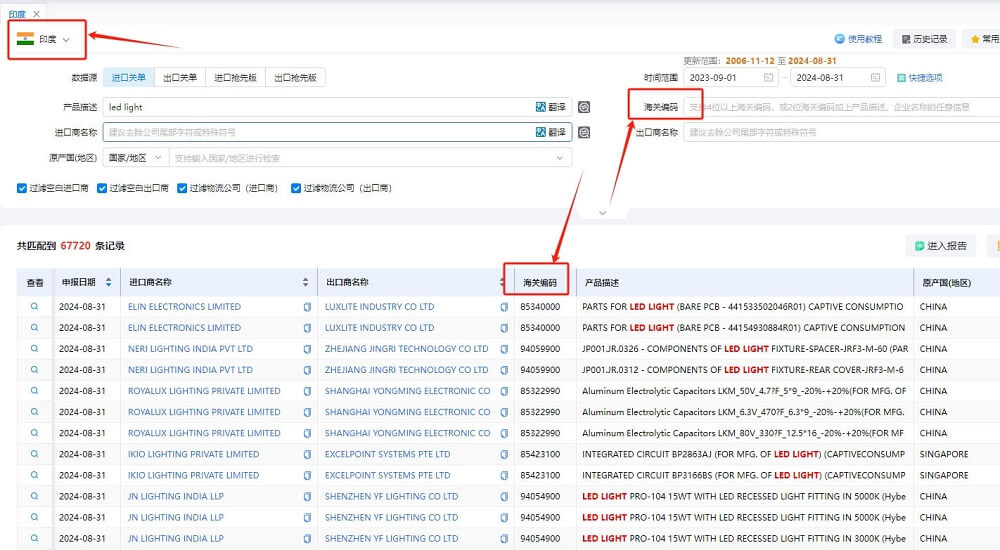
Task: Open ROYALUX LIGHTING PRIVATE LIMITED first link
Action: pyautogui.click(x=204, y=391)
